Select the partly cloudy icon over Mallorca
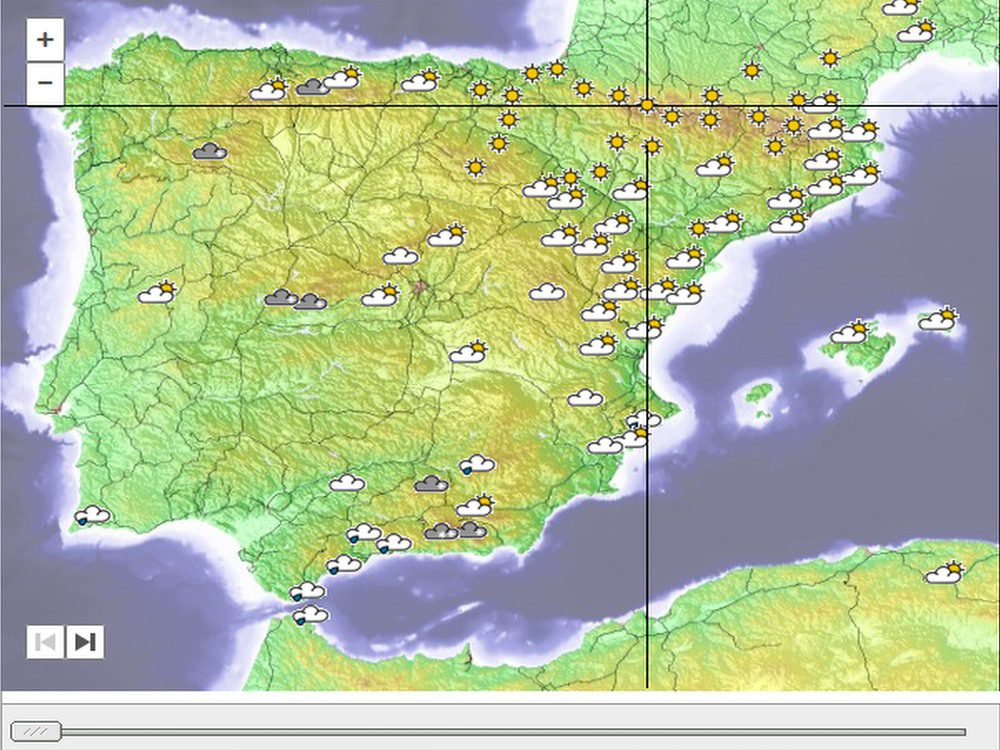 point(851,333)
